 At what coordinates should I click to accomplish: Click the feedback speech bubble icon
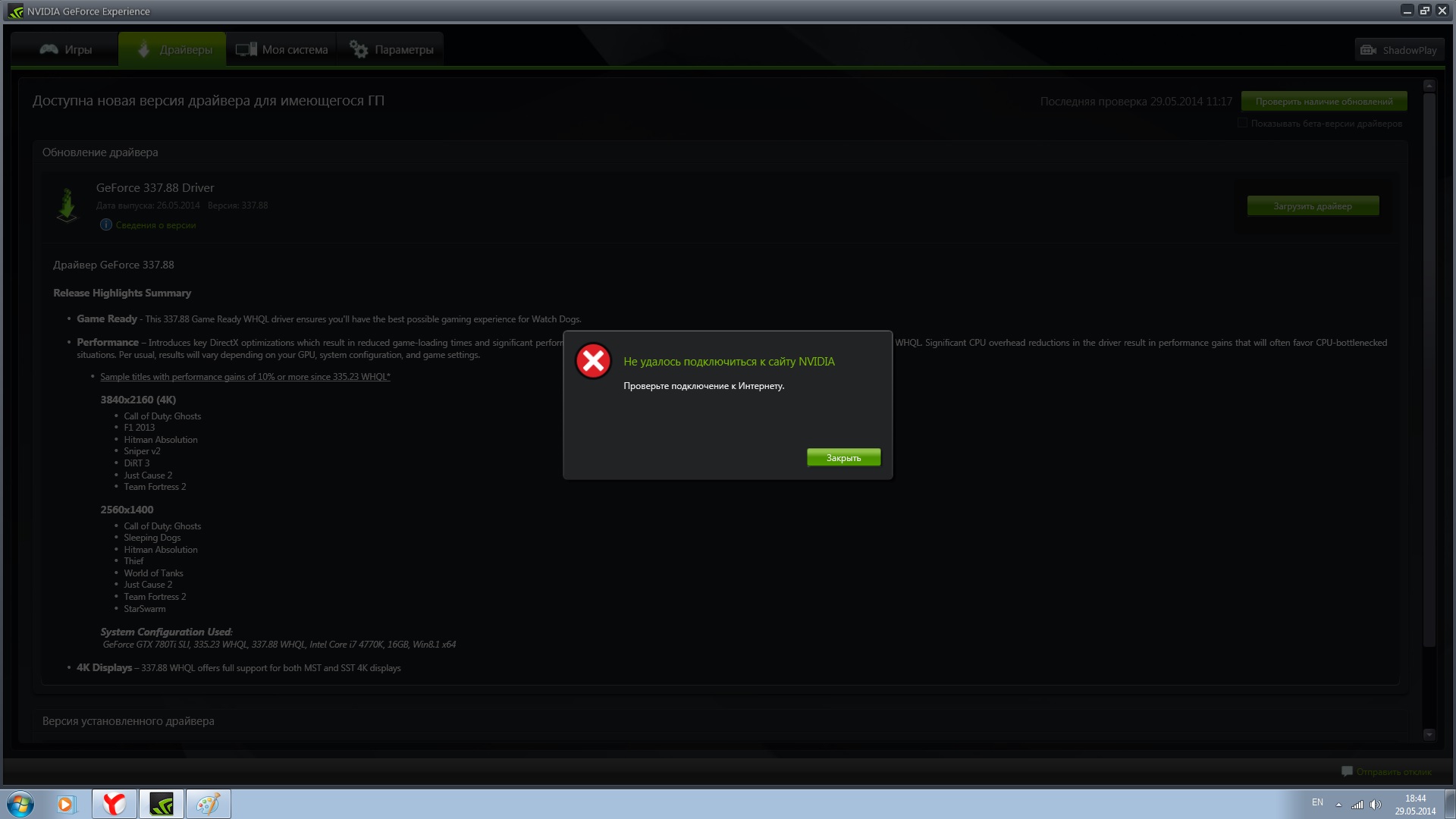click(x=1347, y=771)
